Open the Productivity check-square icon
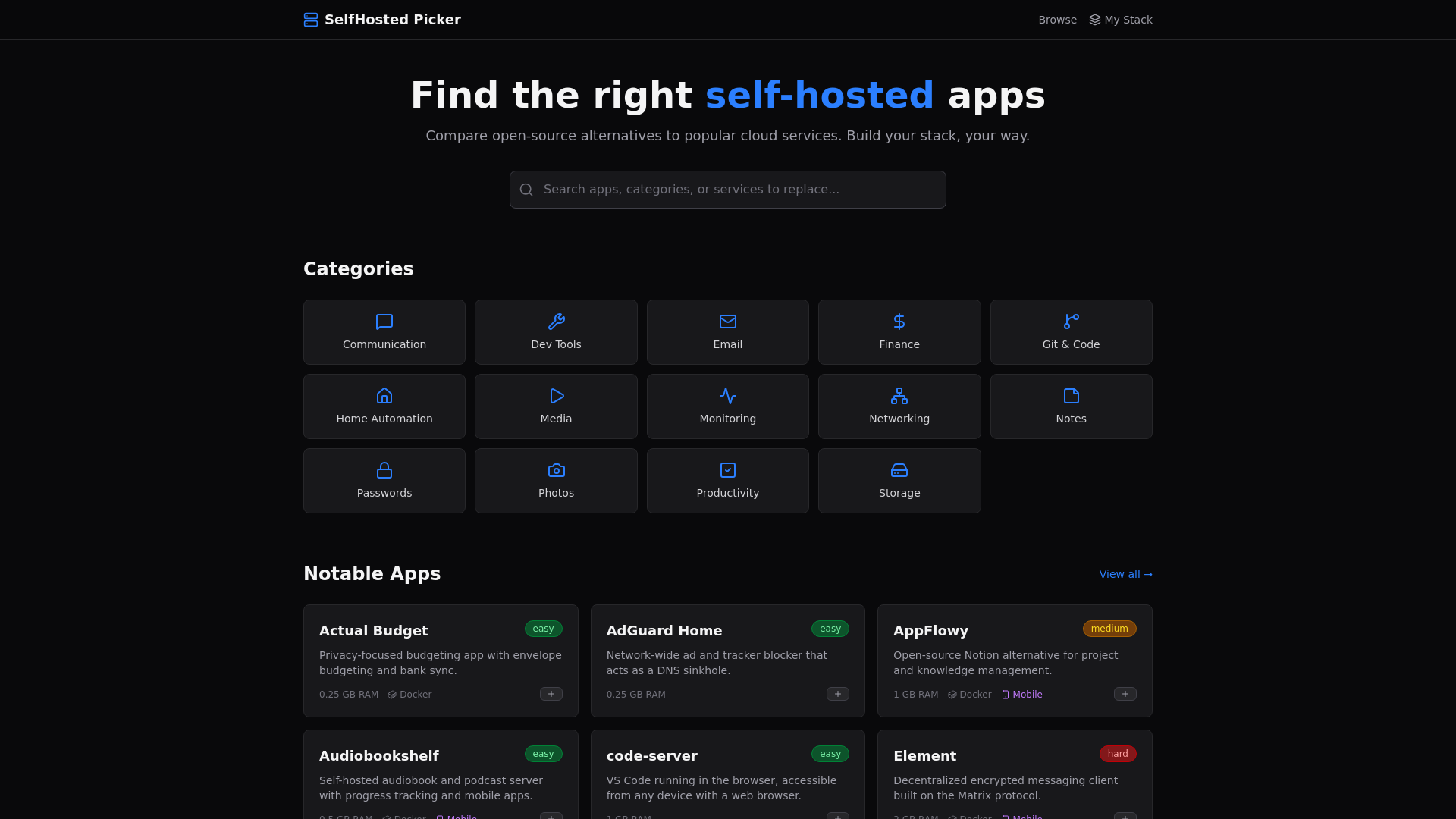Viewport: 1456px width, 819px height. tap(728, 470)
